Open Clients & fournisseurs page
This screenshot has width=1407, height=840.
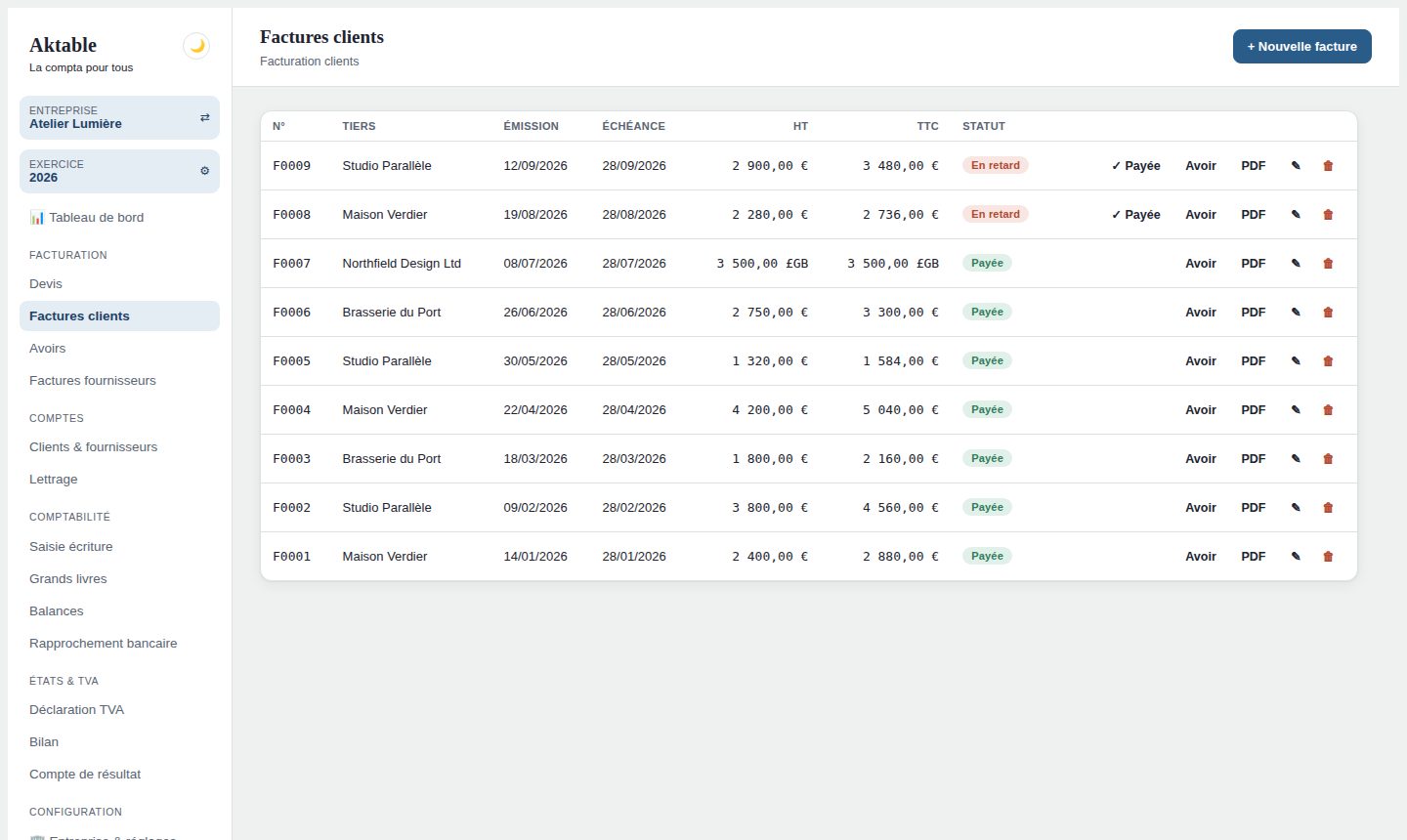(x=119, y=447)
